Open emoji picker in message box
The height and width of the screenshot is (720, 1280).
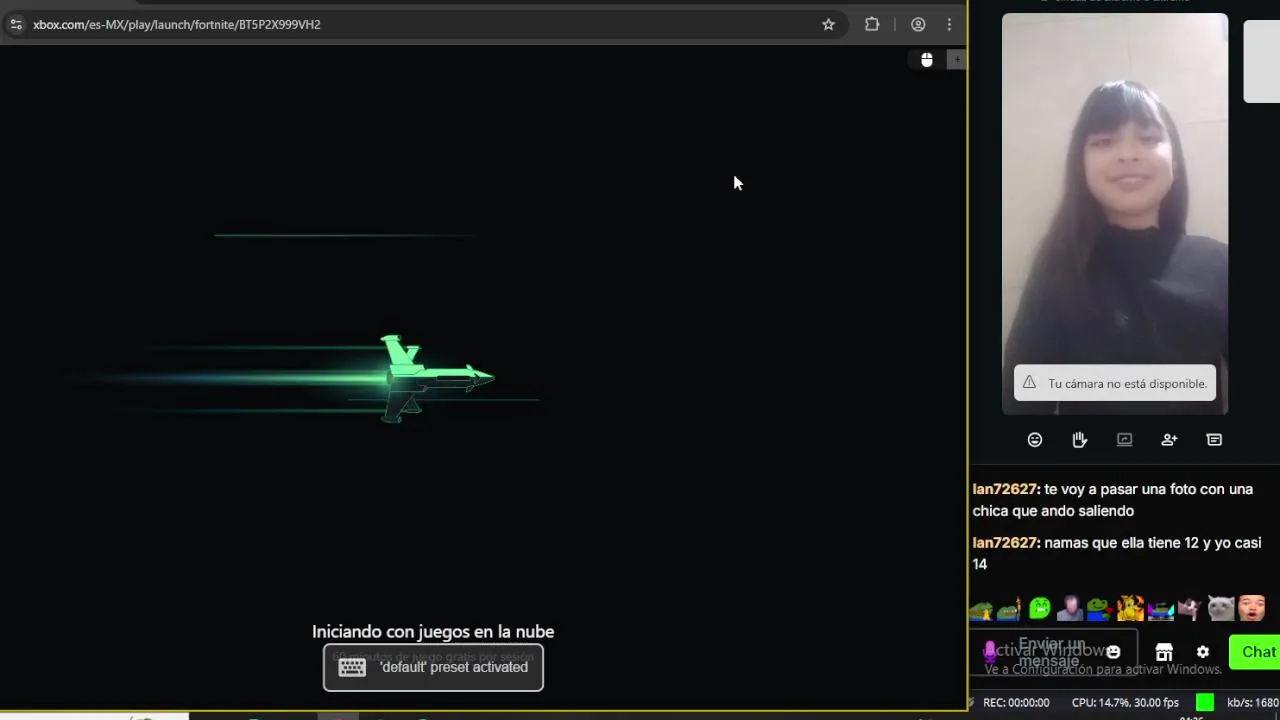pos(1113,652)
